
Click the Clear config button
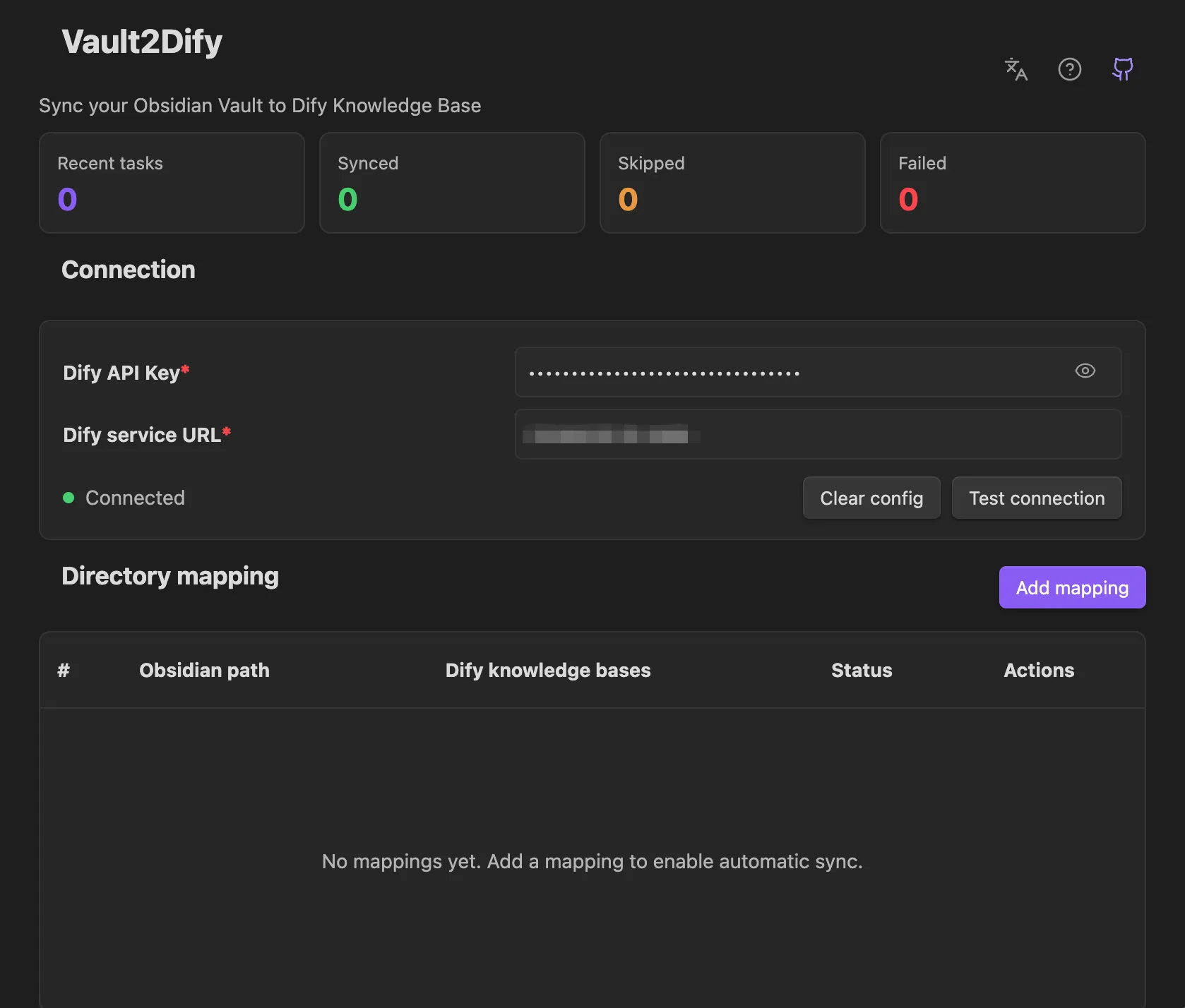click(871, 498)
